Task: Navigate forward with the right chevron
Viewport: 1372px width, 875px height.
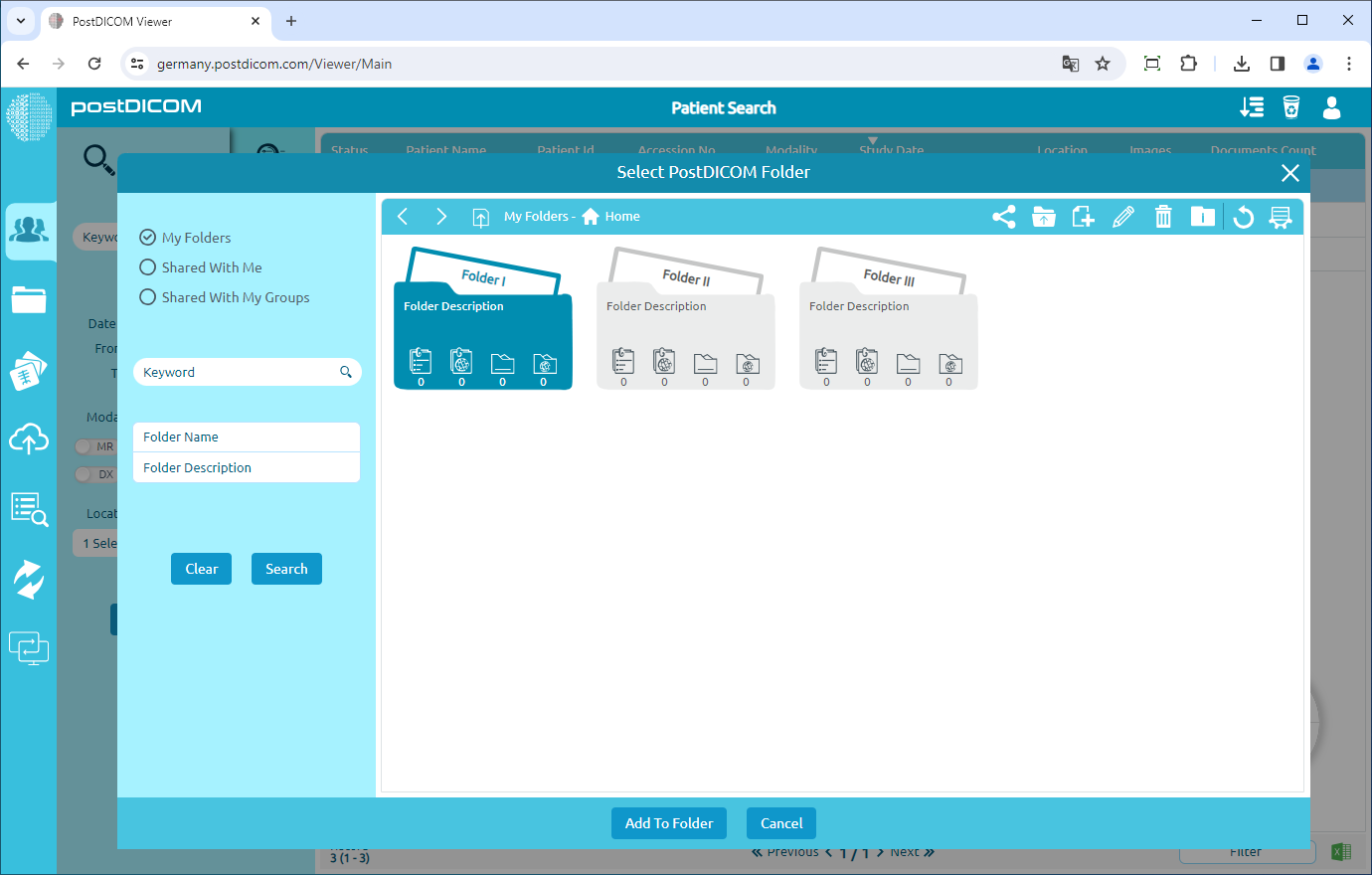Action: (441, 216)
